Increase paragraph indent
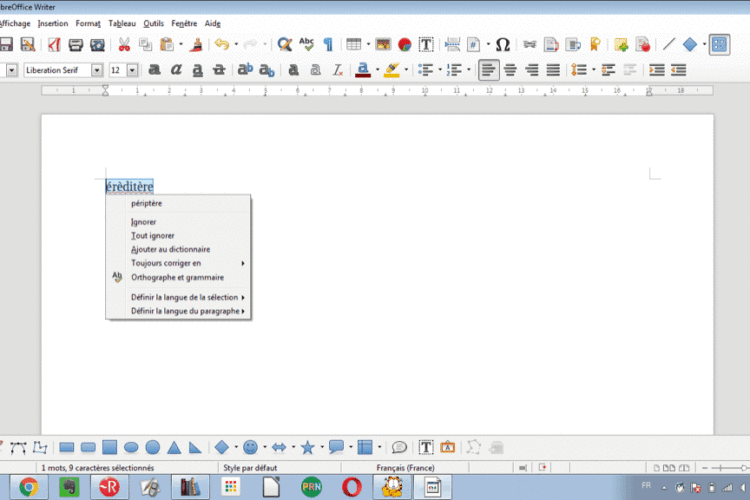The width and height of the screenshot is (750, 500). (657, 70)
